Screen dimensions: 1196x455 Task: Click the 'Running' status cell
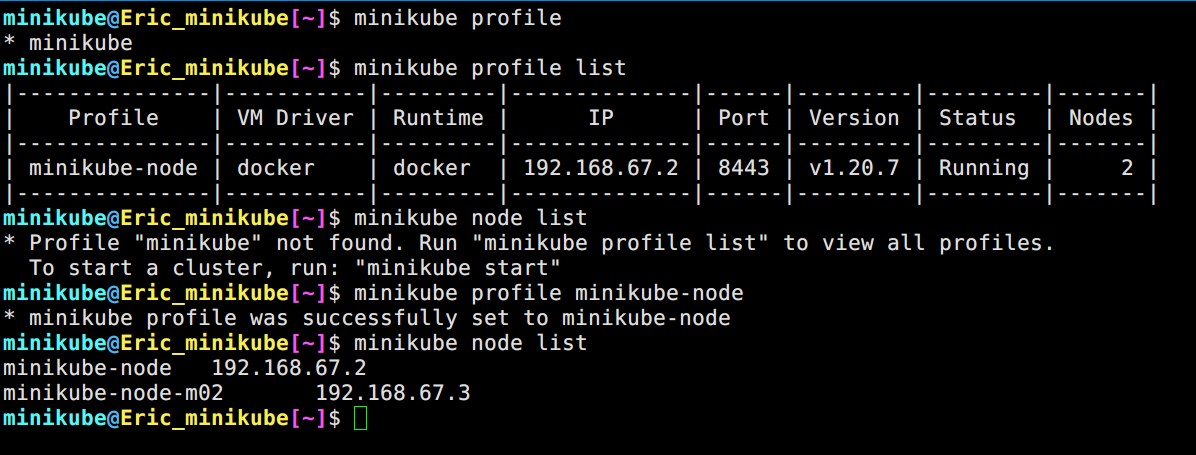point(983,168)
